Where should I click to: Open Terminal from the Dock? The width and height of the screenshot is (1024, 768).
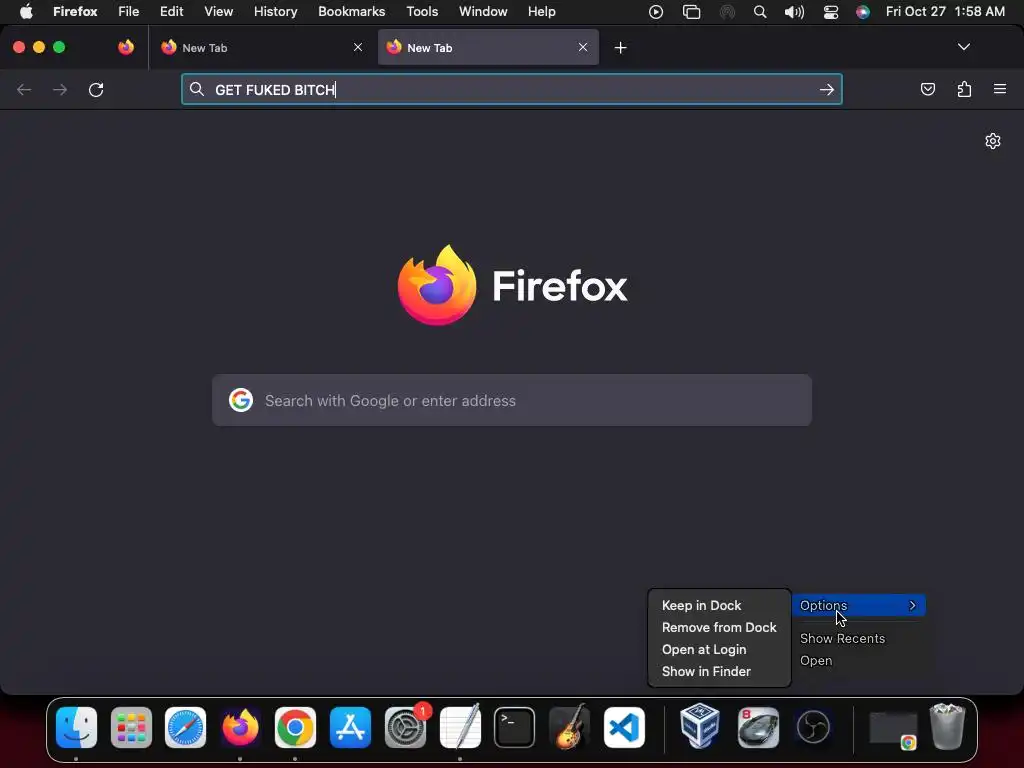515,727
